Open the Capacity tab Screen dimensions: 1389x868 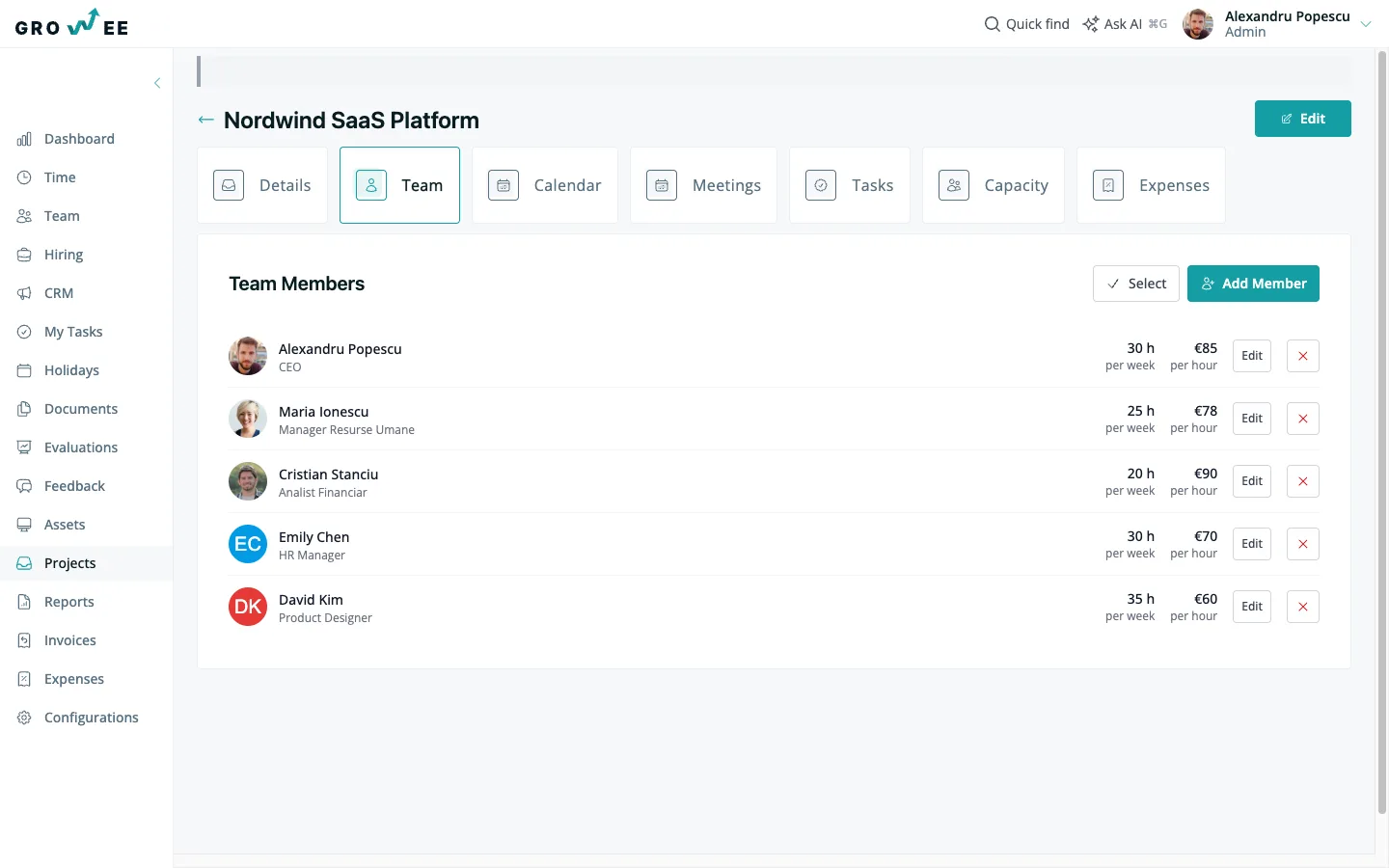[x=994, y=185]
